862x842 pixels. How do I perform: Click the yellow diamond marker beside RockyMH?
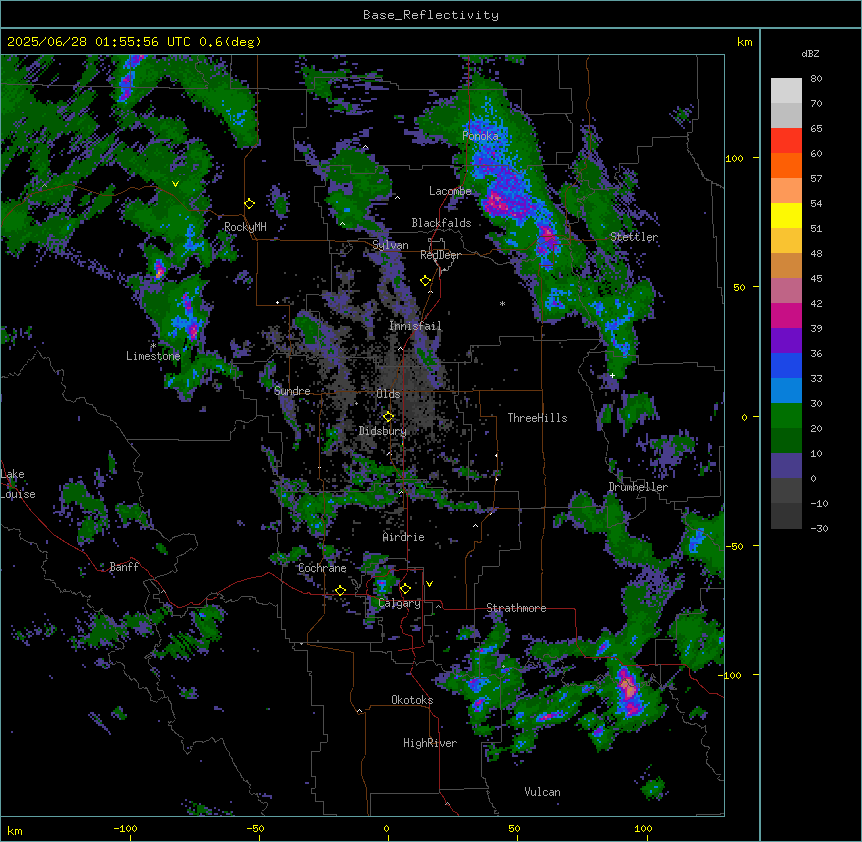point(249,204)
